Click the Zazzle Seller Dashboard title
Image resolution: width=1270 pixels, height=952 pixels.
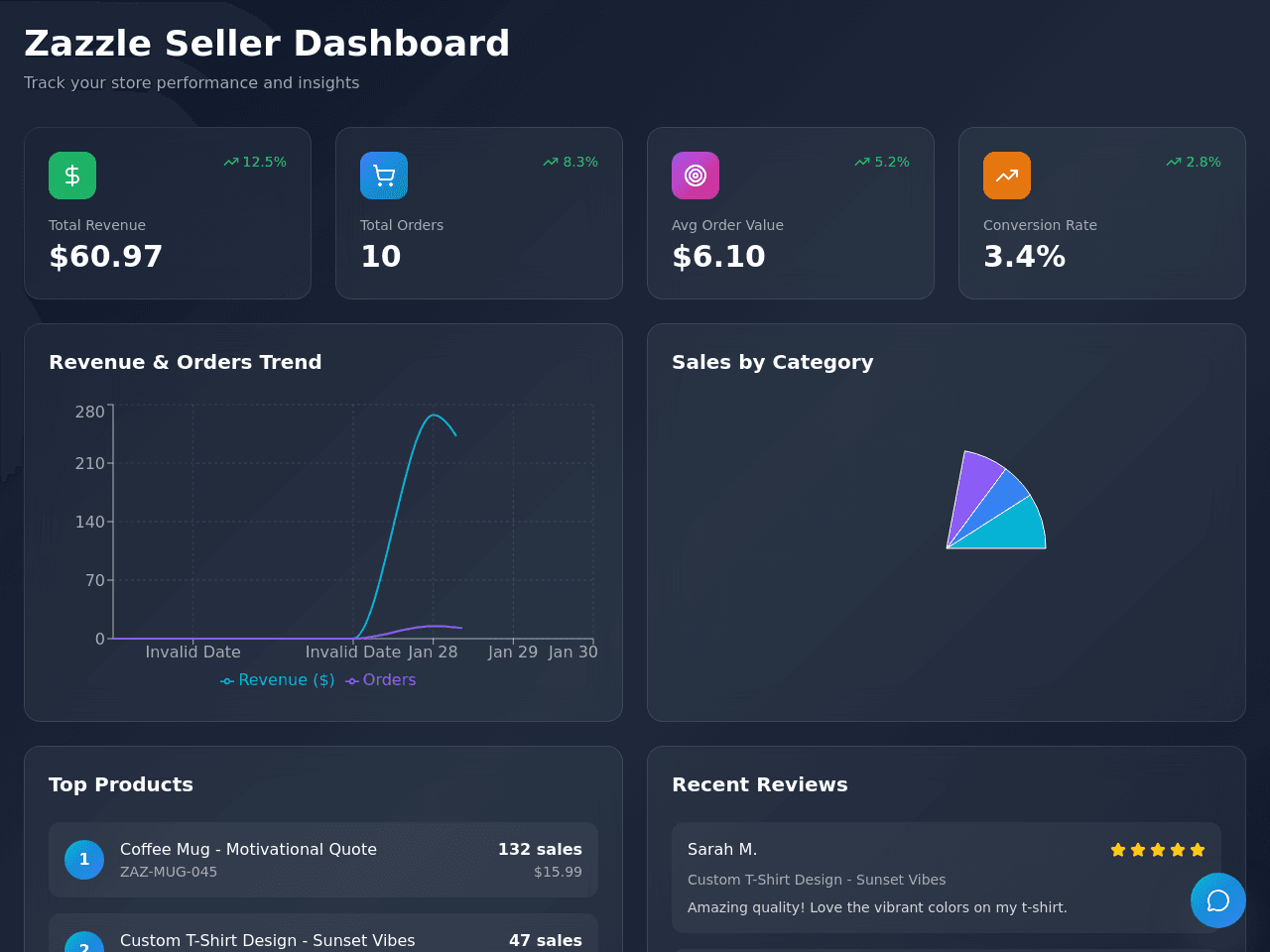coord(267,44)
